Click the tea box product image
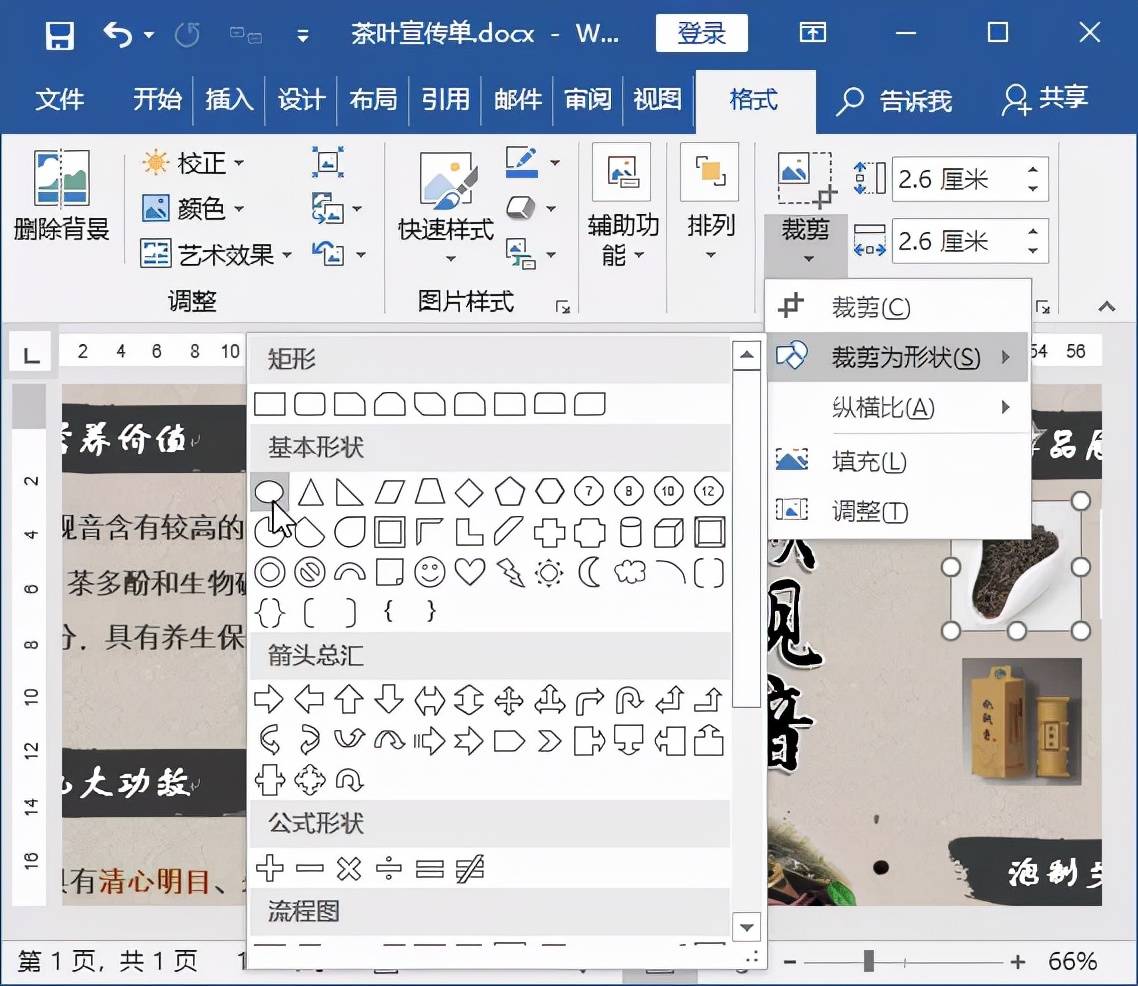The height and width of the screenshot is (986, 1138). tap(1022, 721)
